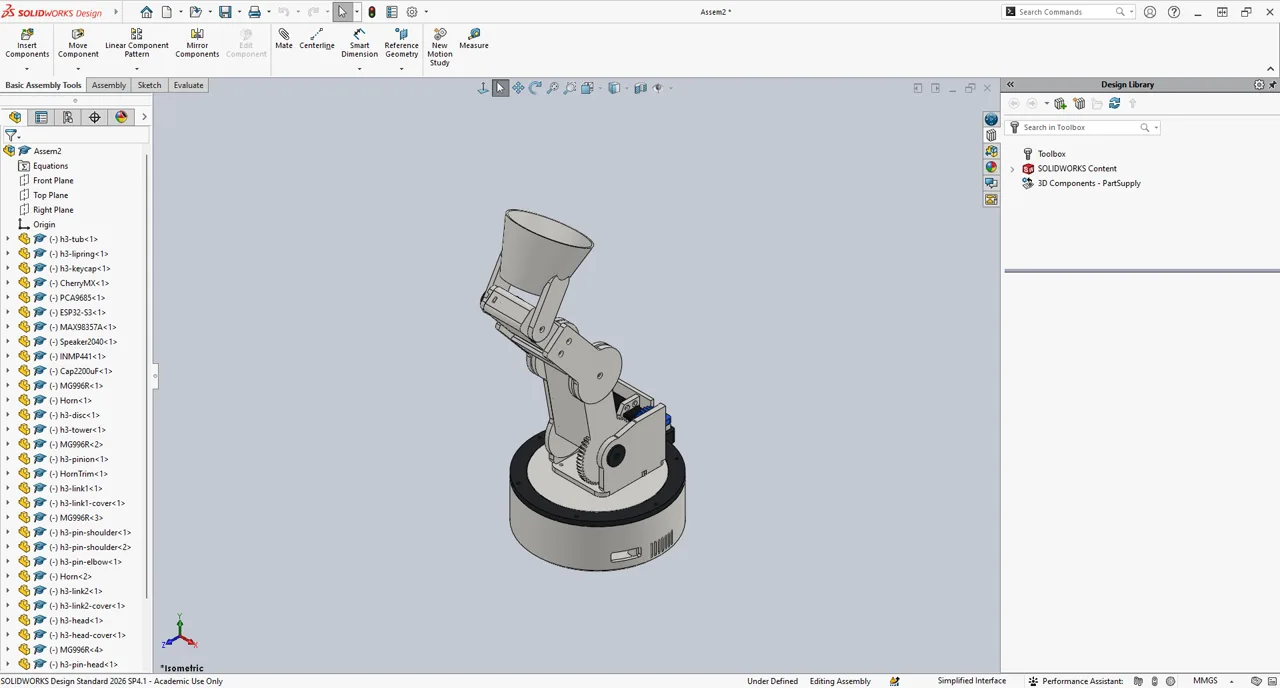Save the assembly with the floppy disk icon
The width and height of the screenshot is (1280, 688).
pyautogui.click(x=225, y=12)
